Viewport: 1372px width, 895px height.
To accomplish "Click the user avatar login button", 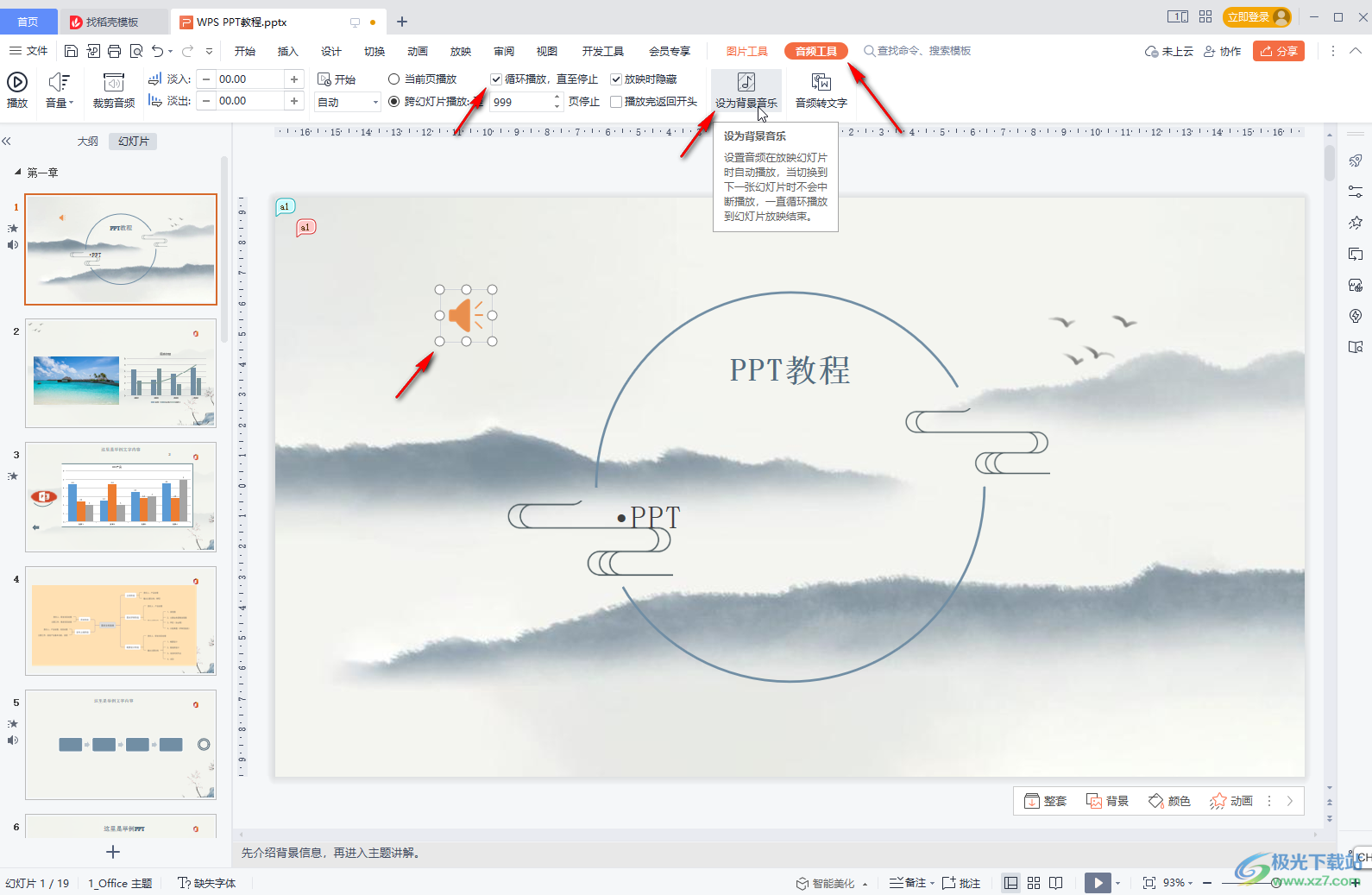I will (1257, 16).
